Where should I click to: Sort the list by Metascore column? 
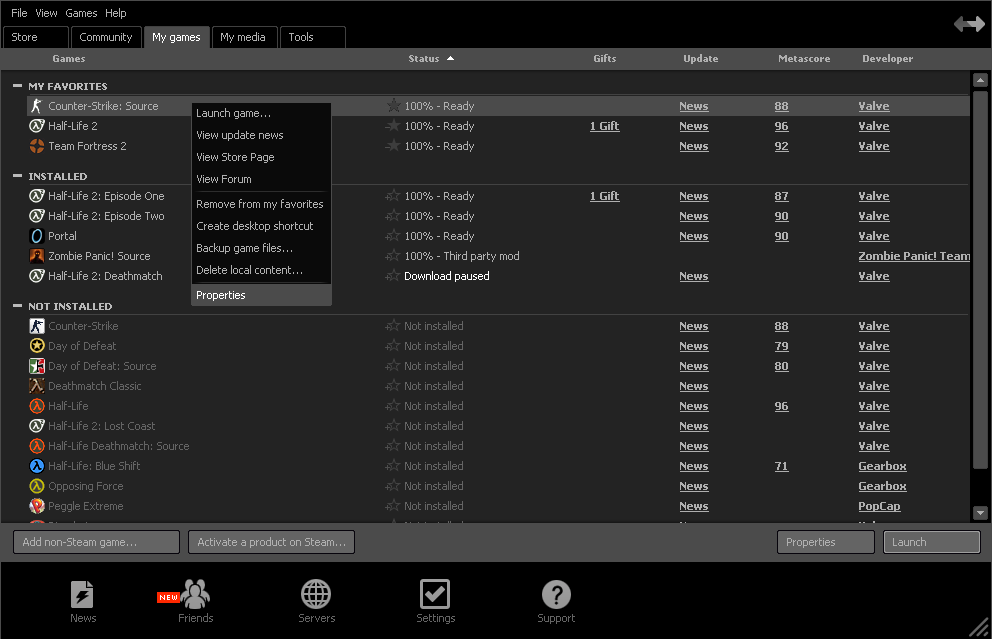click(803, 58)
